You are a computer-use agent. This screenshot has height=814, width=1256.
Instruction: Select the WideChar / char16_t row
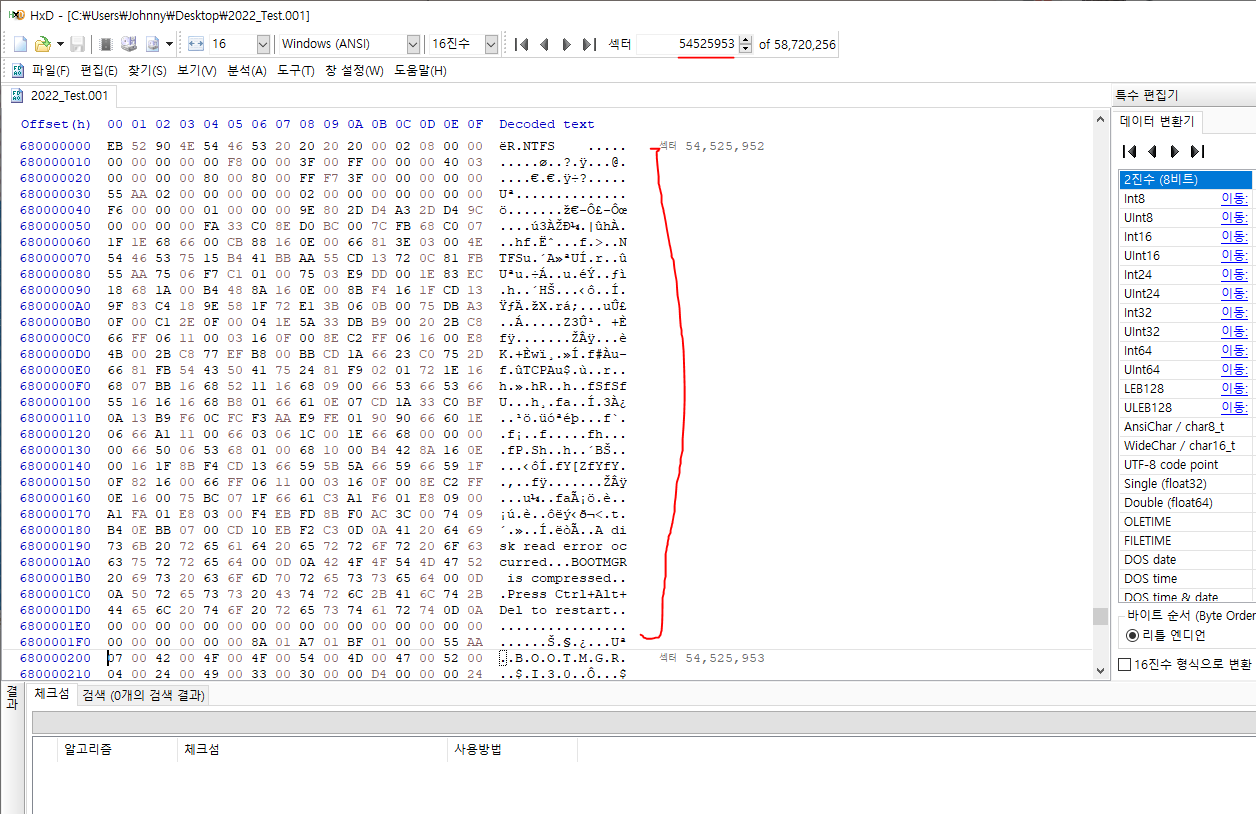(x=1186, y=445)
